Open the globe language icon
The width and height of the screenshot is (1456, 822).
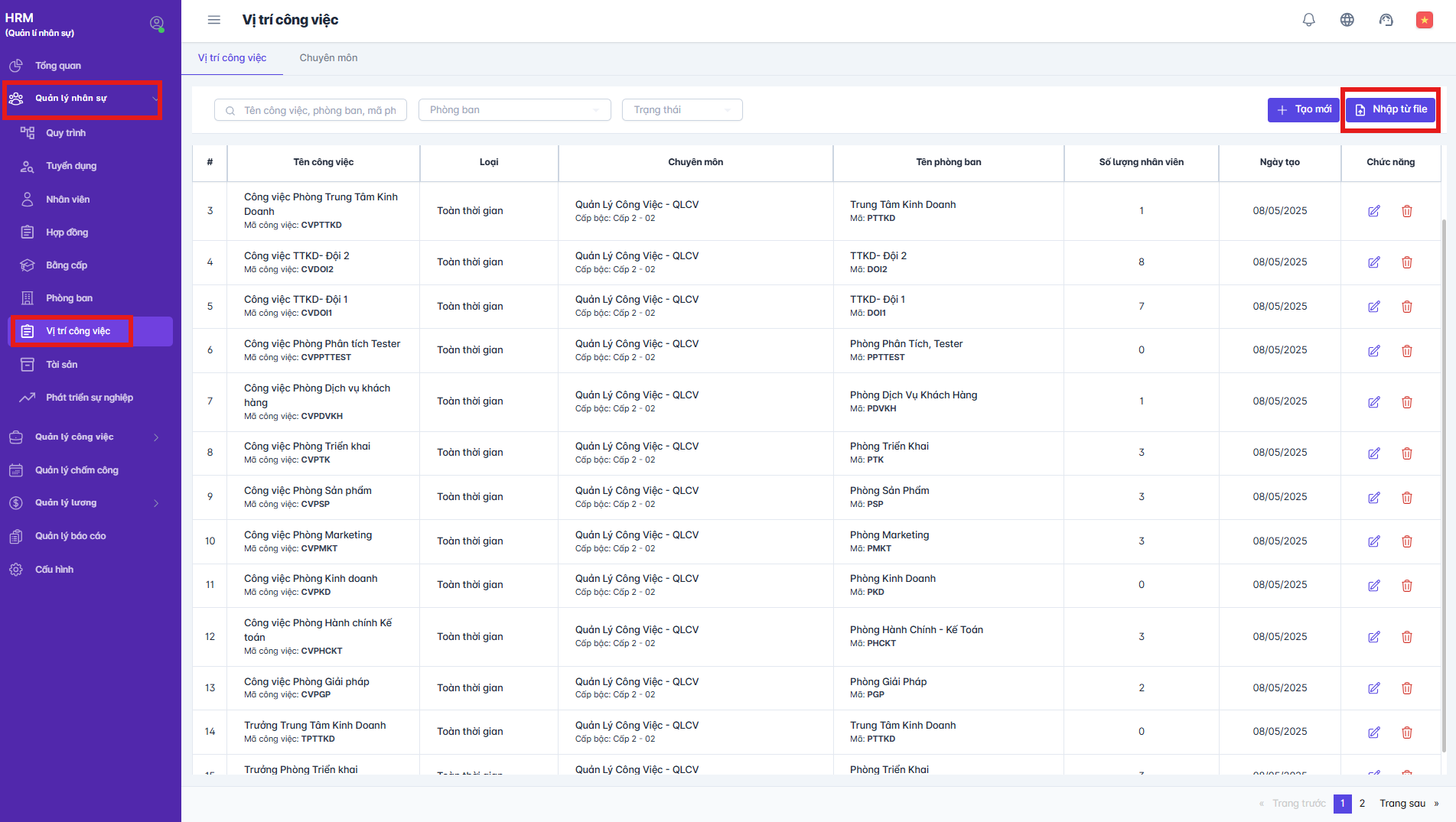(x=1347, y=20)
